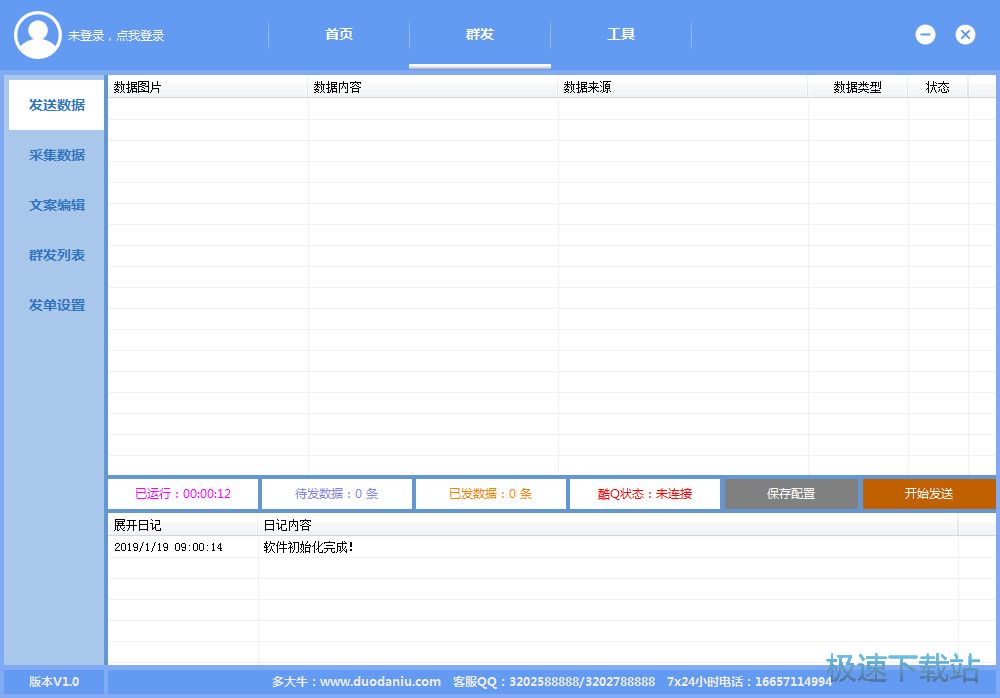Click the 酷Q状态 未连接 indicator
Viewport: 1000px width, 698px height.
point(645,494)
